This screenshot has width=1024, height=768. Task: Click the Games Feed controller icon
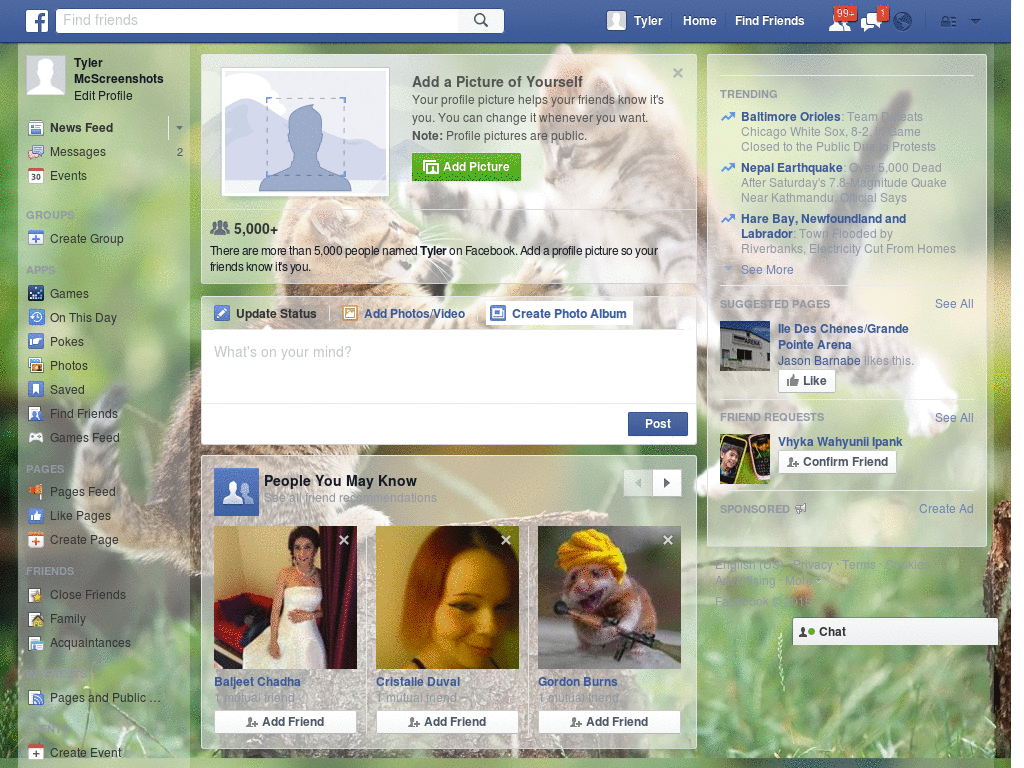[36, 438]
